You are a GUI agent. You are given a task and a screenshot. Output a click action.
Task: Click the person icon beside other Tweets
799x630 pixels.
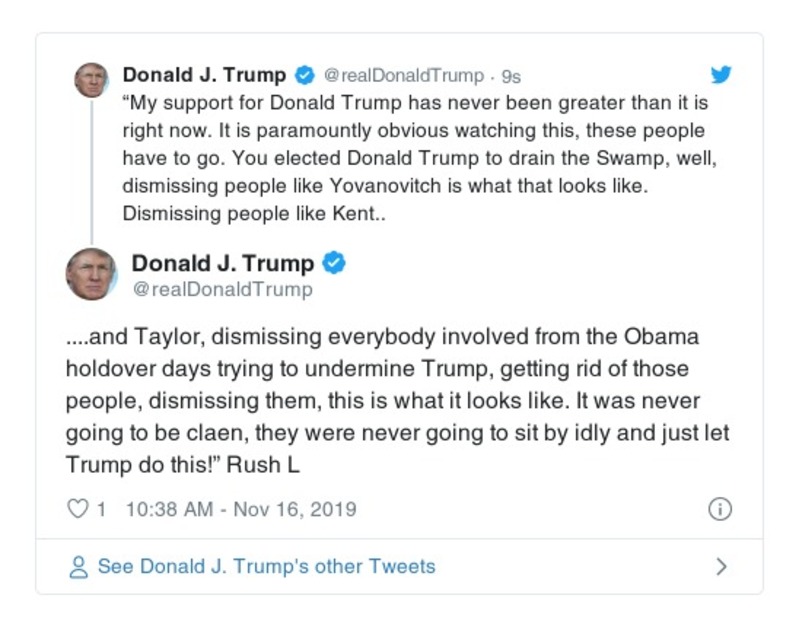click(x=78, y=567)
